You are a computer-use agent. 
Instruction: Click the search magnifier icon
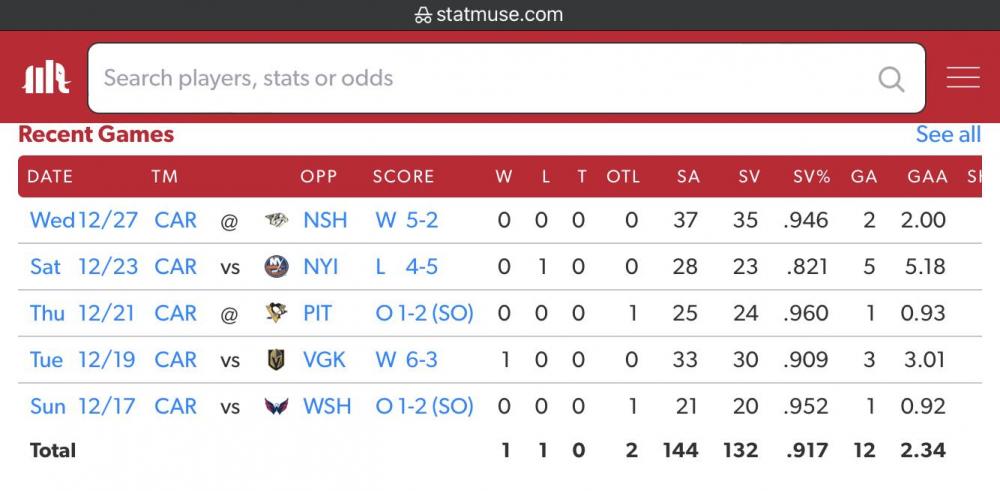click(891, 79)
